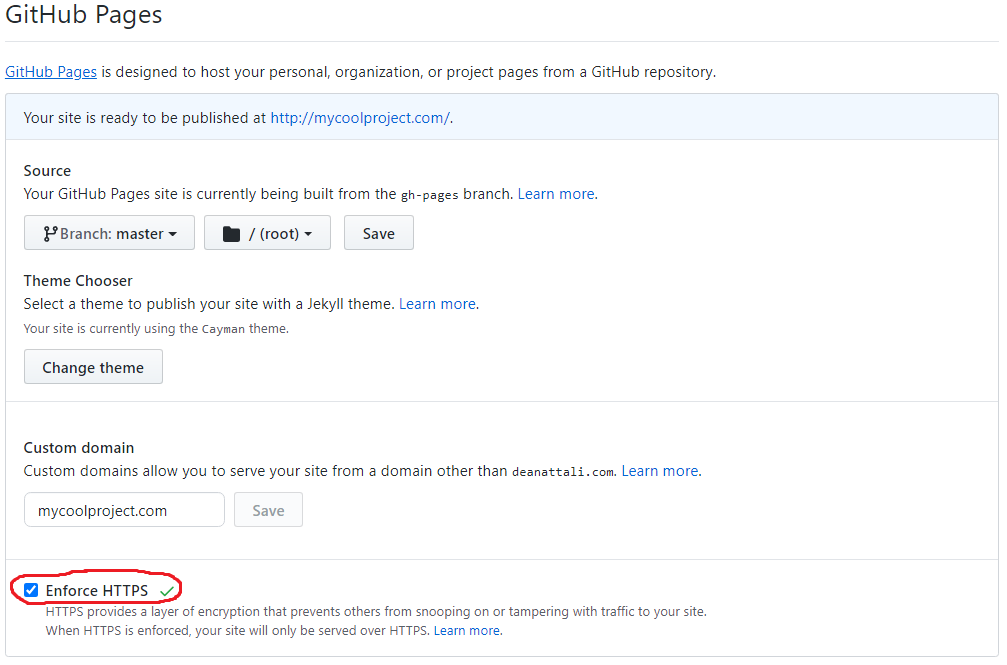Image resolution: width=1007 pixels, height=665 pixels.
Task: Open the / (root) folder dropdown
Action: tap(267, 233)
